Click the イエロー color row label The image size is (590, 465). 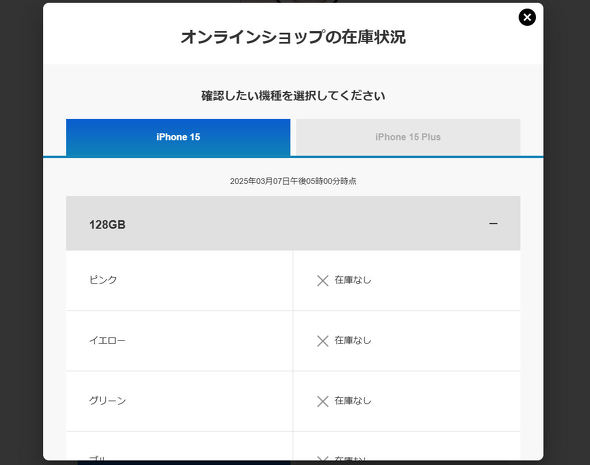(x=107, y=340)
